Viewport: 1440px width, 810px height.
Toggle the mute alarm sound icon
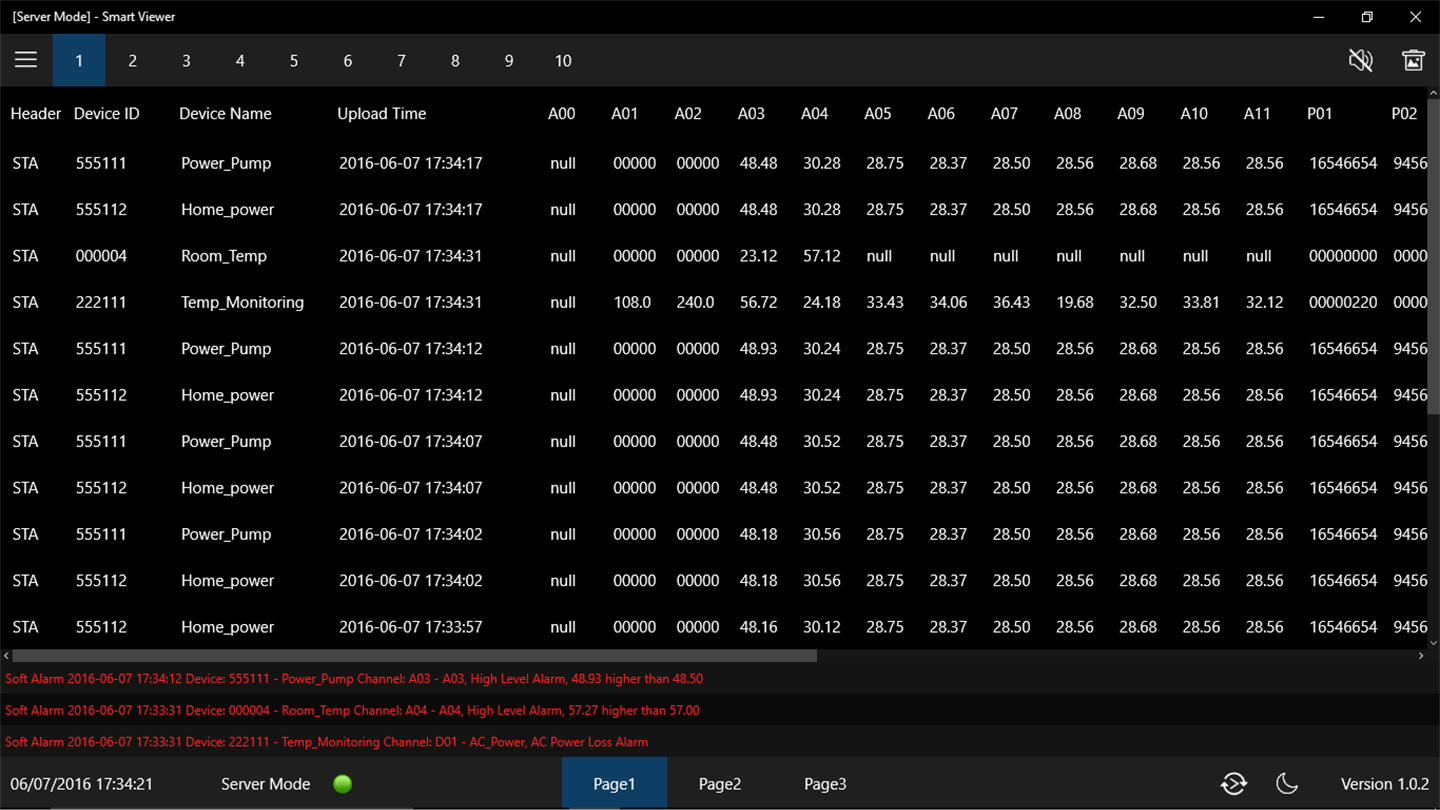pyautogui.click(x=1360, y=60)
